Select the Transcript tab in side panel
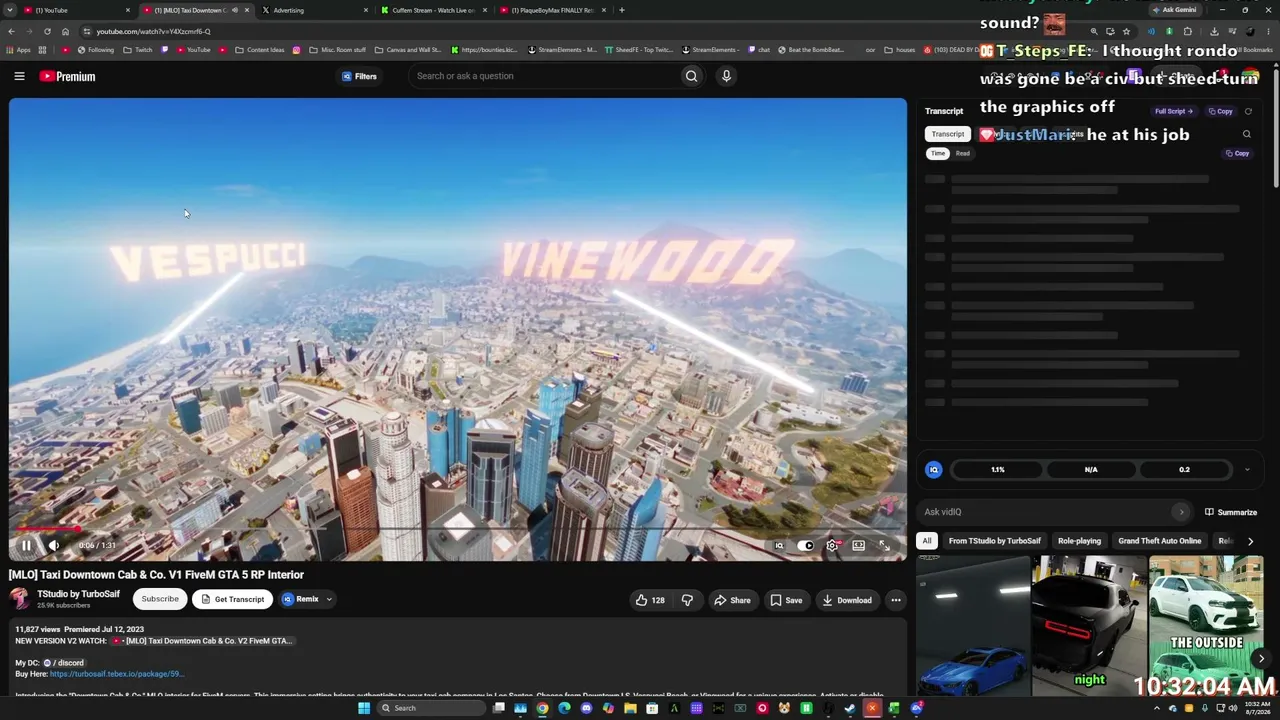 point(948,134)
